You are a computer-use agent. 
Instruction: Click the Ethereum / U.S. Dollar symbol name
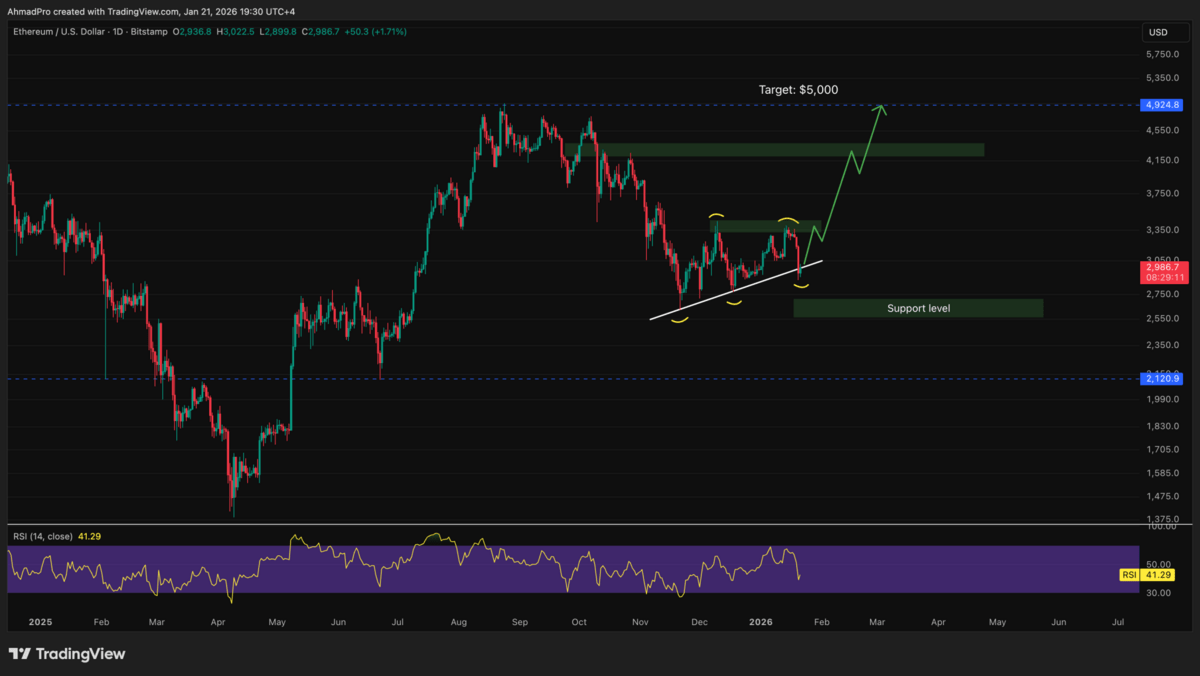tap(60, 31)
